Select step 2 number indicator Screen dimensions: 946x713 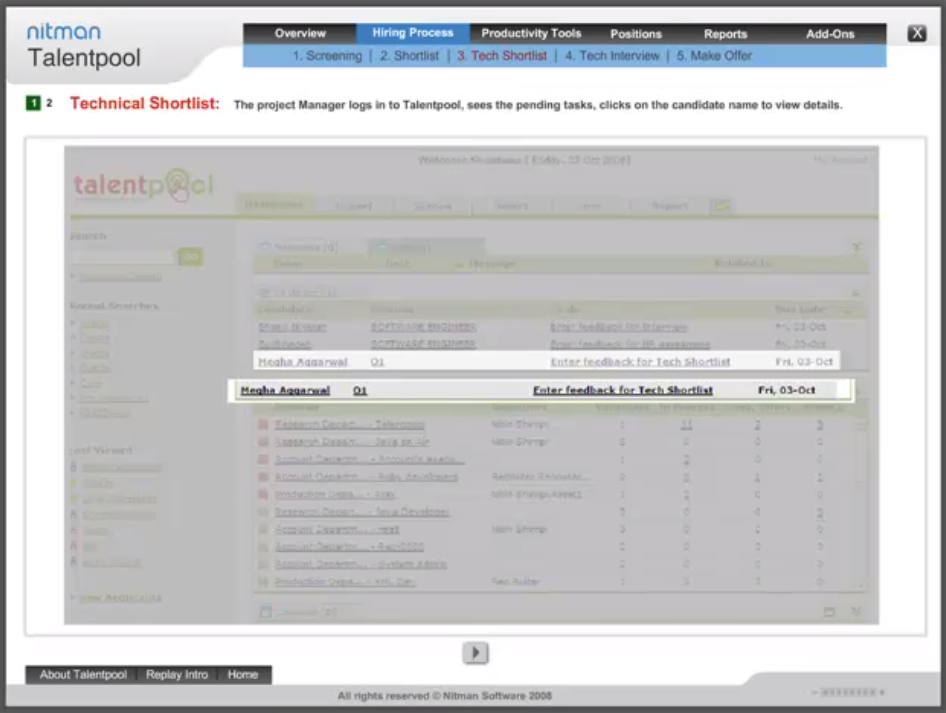[x=49, y=104]
